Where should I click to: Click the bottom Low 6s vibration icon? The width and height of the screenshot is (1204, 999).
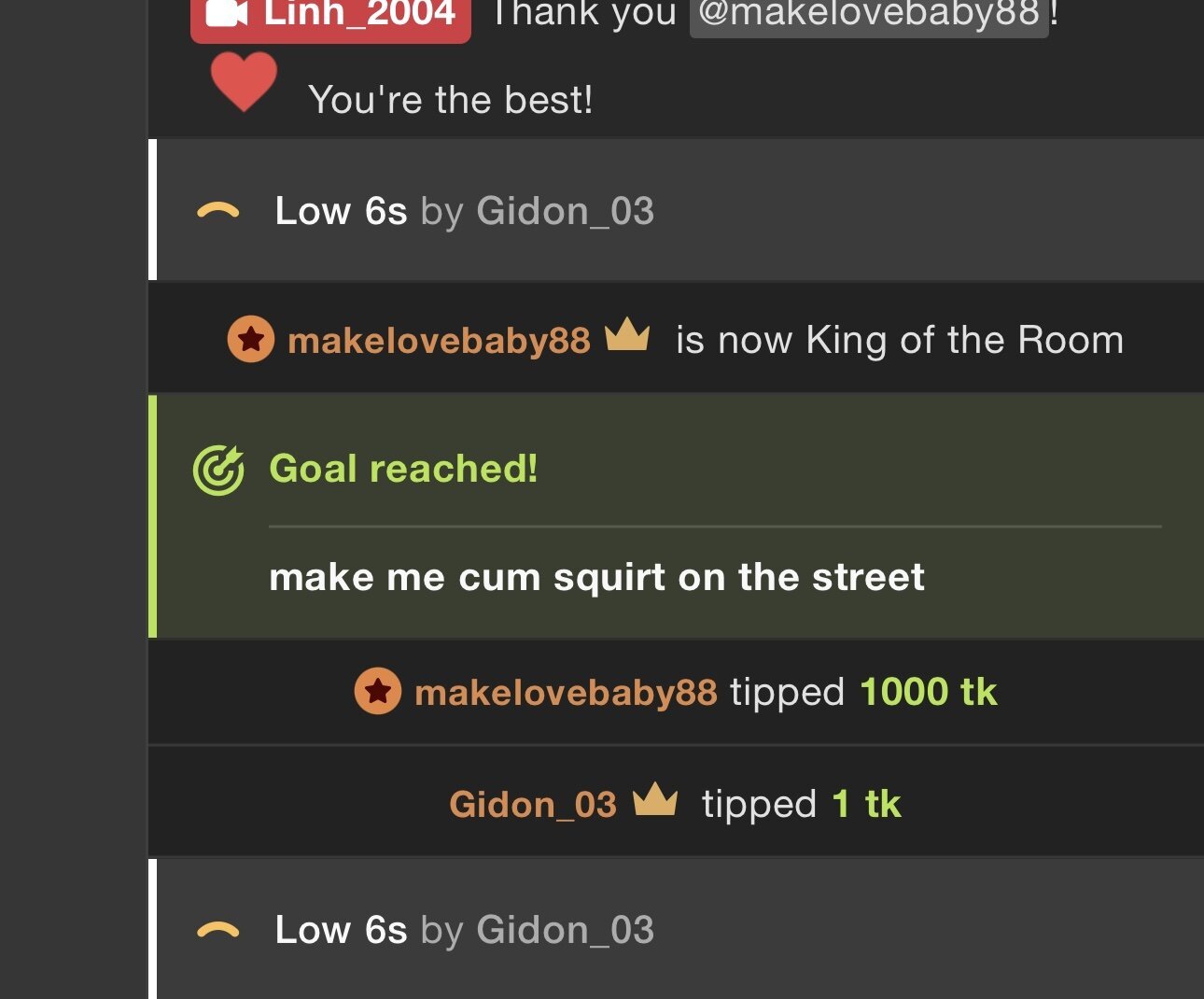[x=218, y=931]
